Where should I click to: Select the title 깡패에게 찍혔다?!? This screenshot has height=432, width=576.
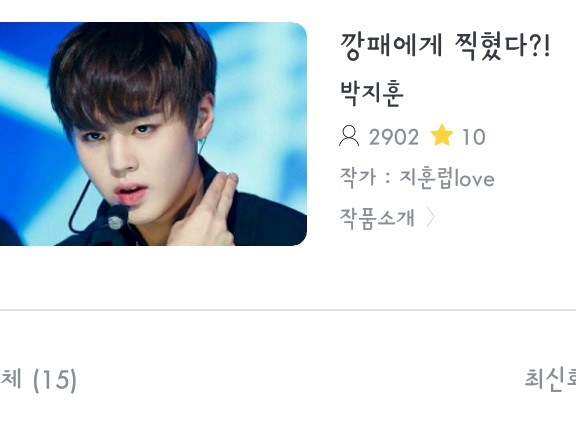tap(445, 46)
